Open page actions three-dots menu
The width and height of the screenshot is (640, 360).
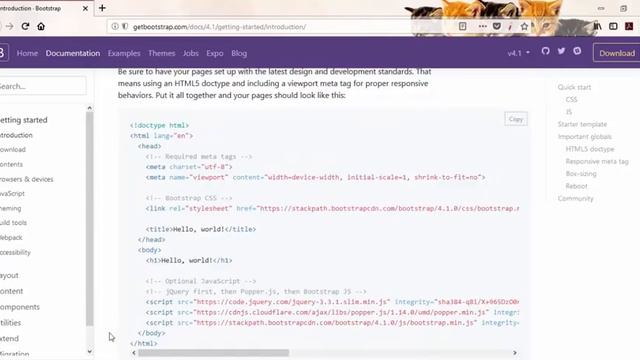coord(482,27)
